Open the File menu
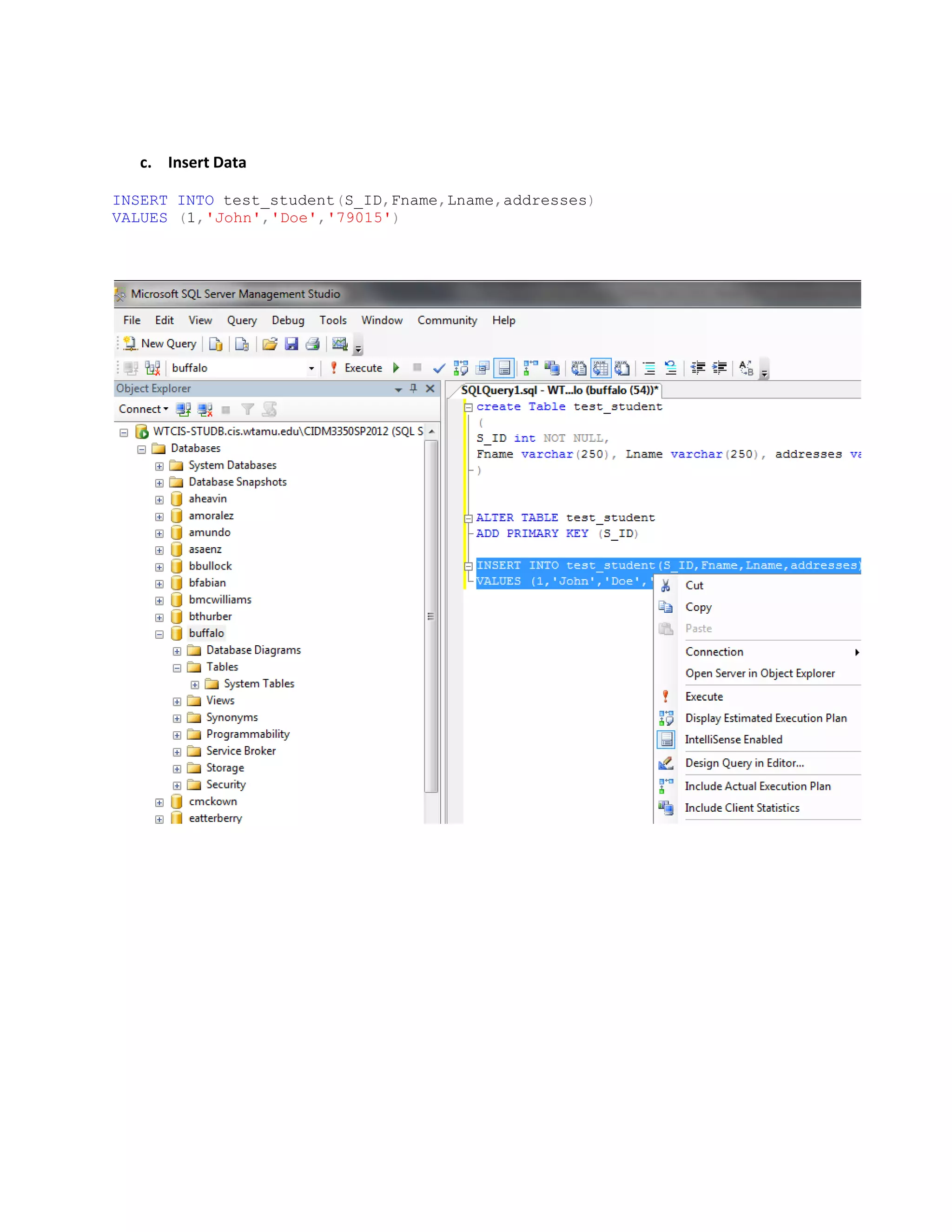The width and height of the screenshot is (952, 1232). tap(132, 320)
